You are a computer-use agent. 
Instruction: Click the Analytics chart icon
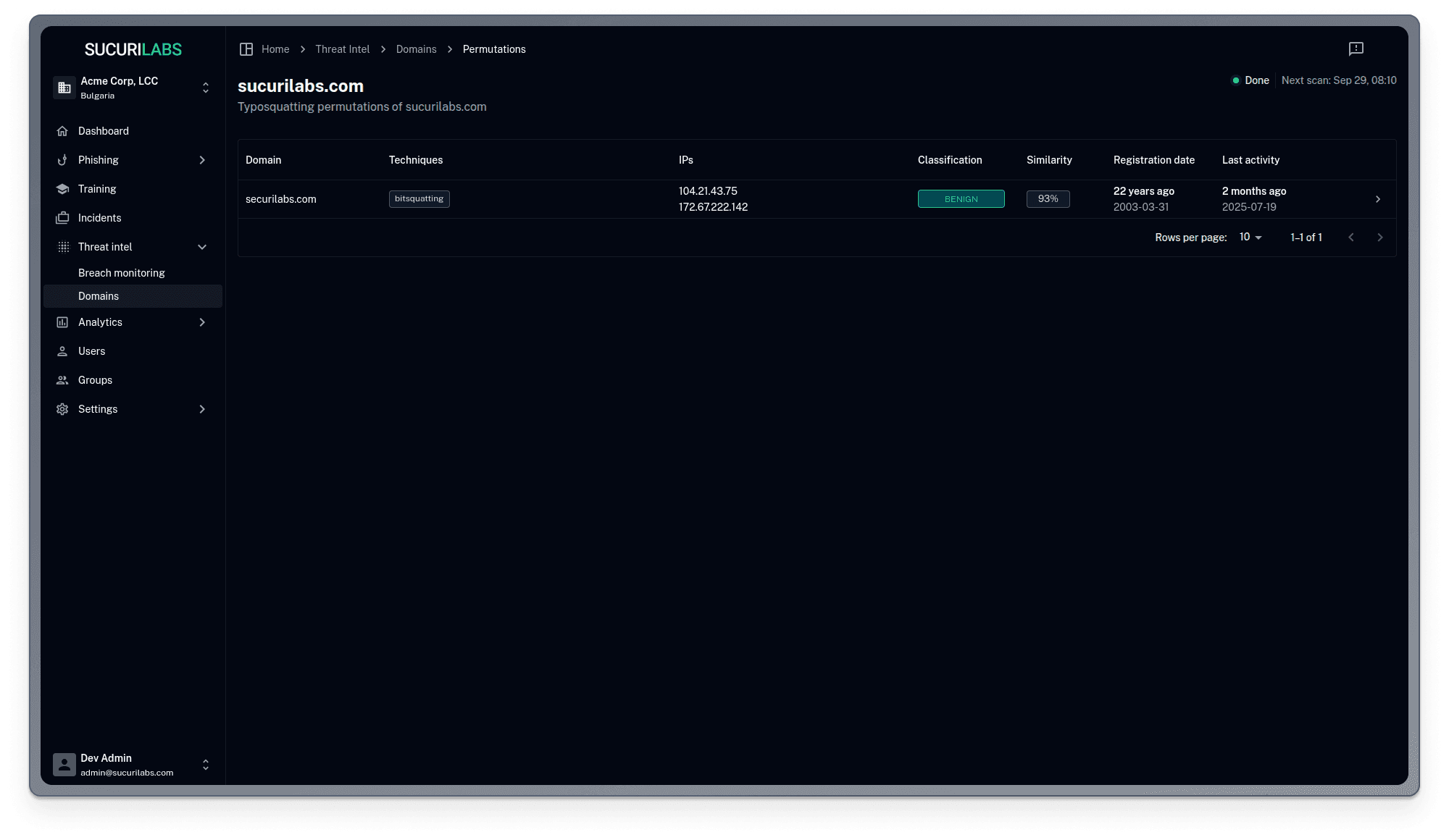62,322
